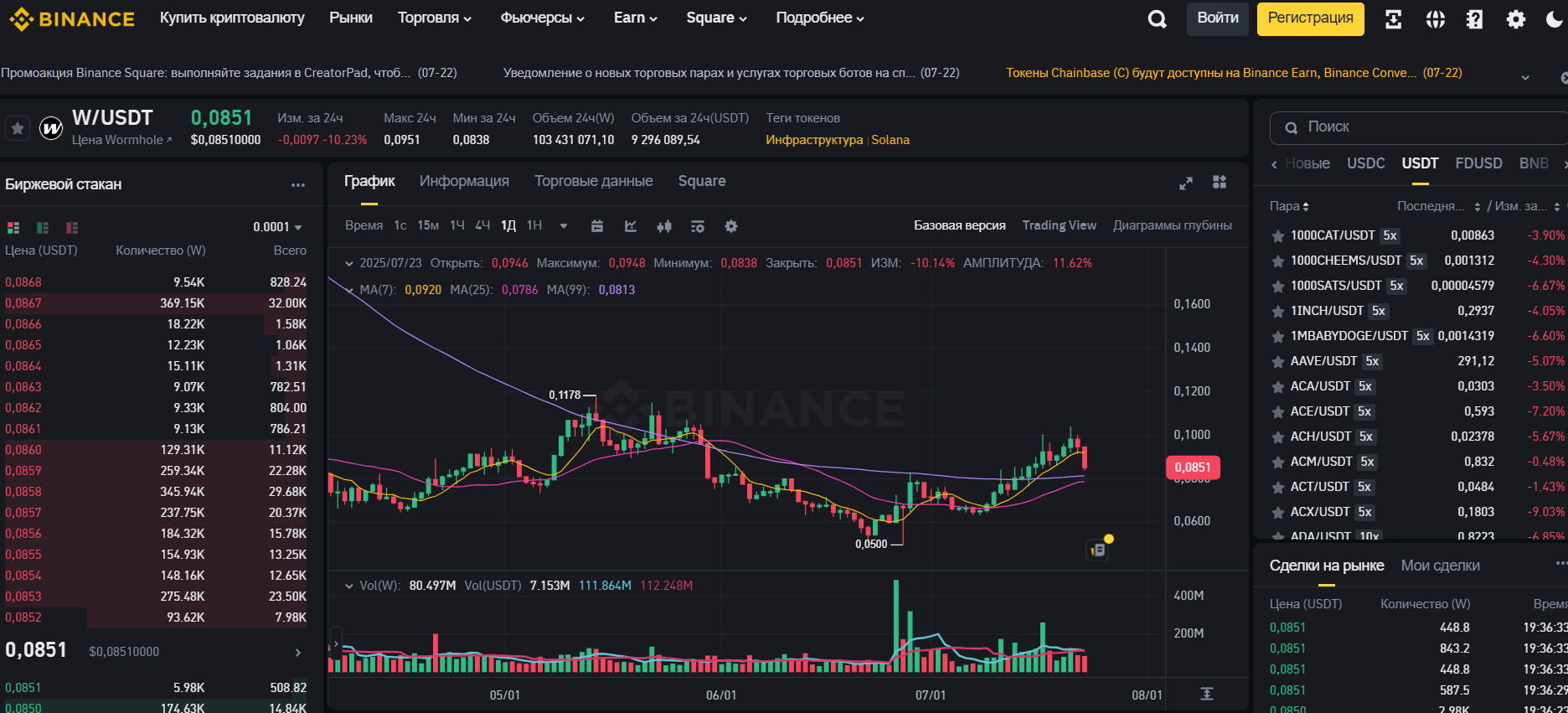Image resolution: width=1568 pixels, height=713 pixels.
Task: Show both bids and asks order book view
Action: pos(13,228)
